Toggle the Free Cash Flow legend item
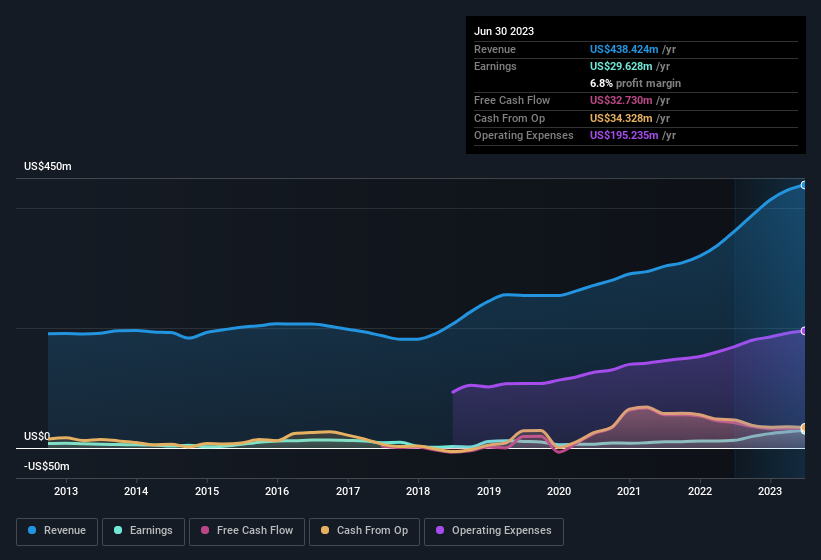Screen dimensions: 821x560 pyautogui.click(x=247, y=531)
